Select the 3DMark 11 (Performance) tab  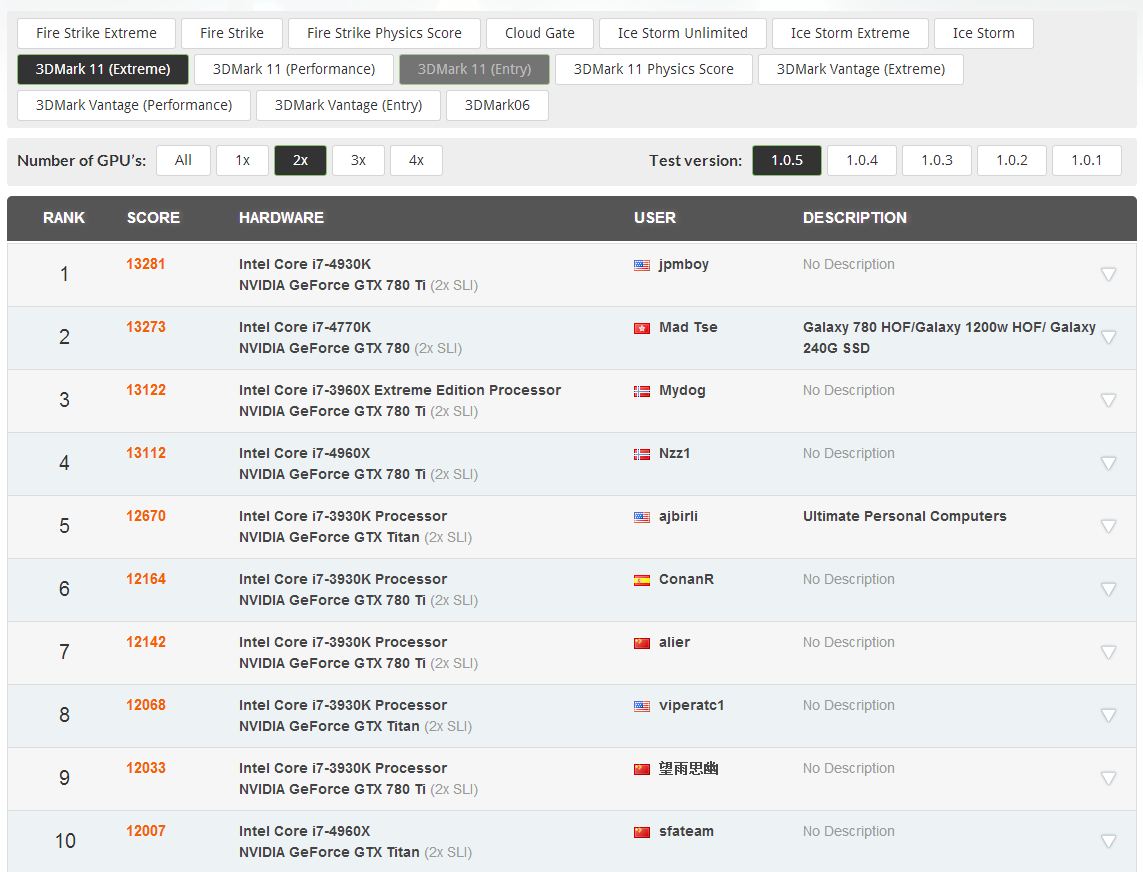pos(294,69)
